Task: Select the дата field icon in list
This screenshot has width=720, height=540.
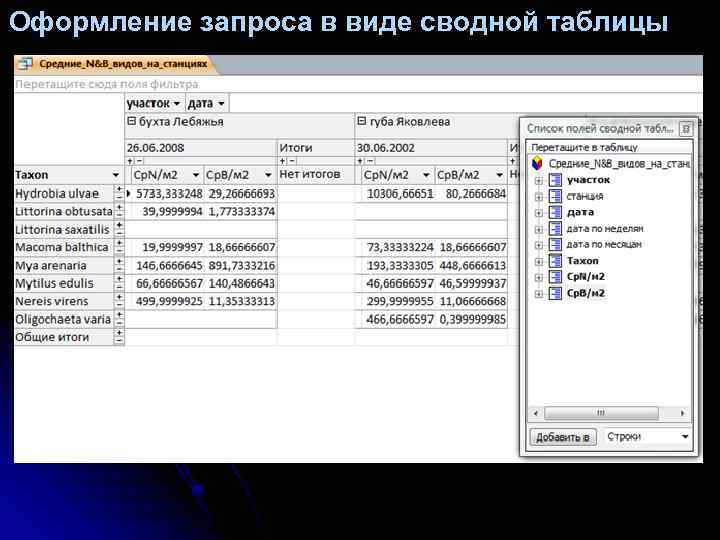Action: 555,213
